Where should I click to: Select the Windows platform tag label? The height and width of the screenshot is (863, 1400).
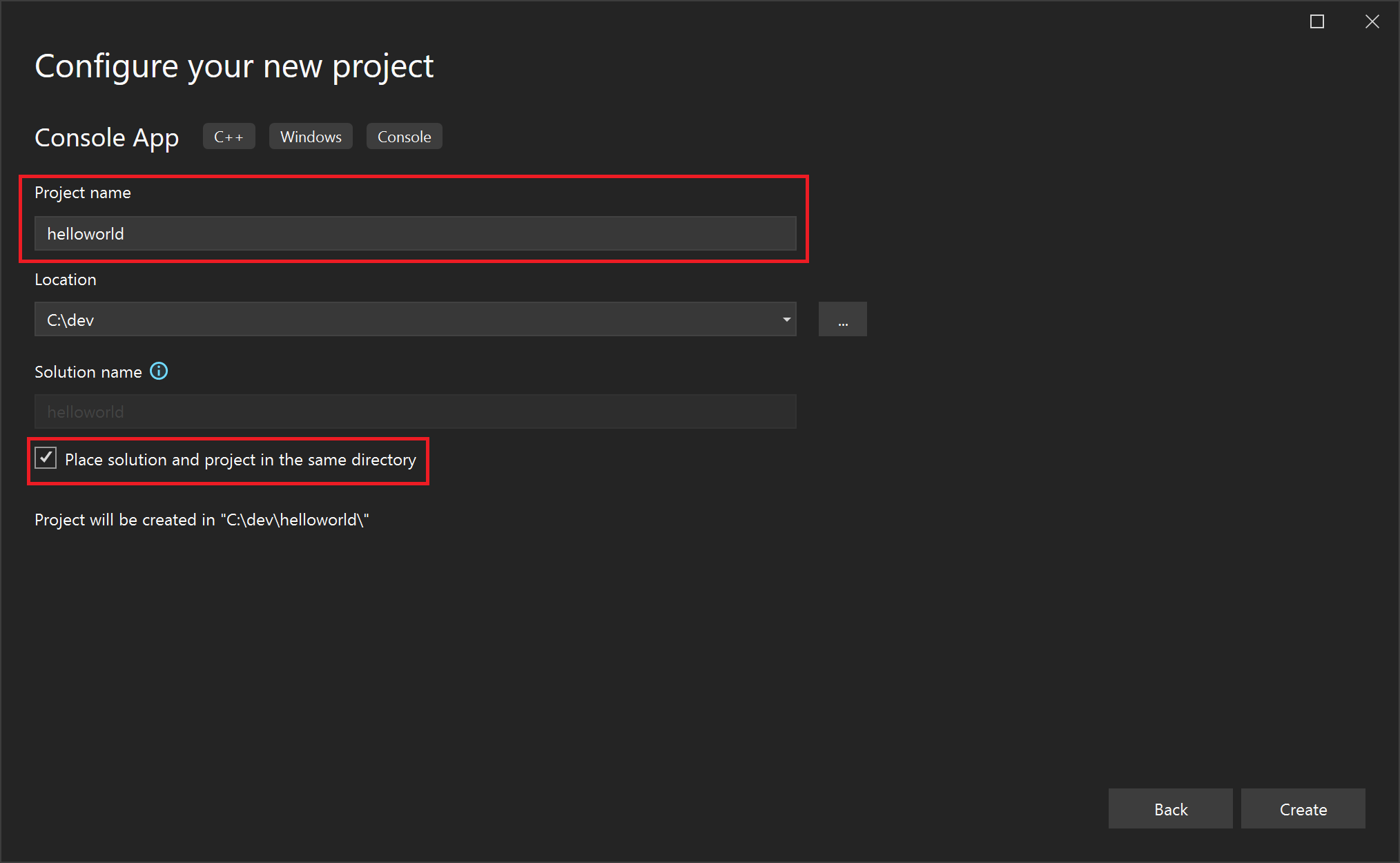311,136
